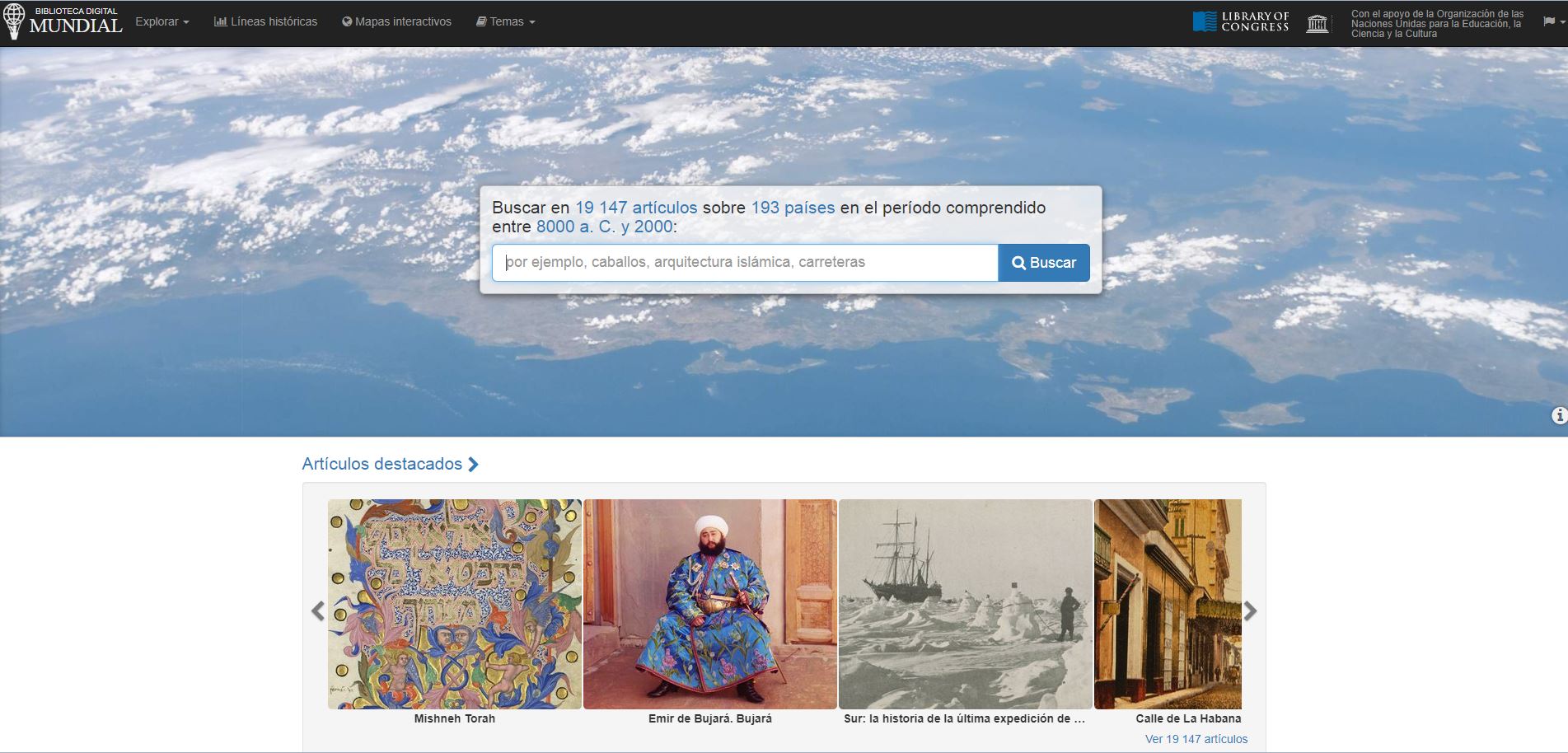Open the Library of Congress logo link
This screenshot has width=1568, height=753.
pos(1240,22)
